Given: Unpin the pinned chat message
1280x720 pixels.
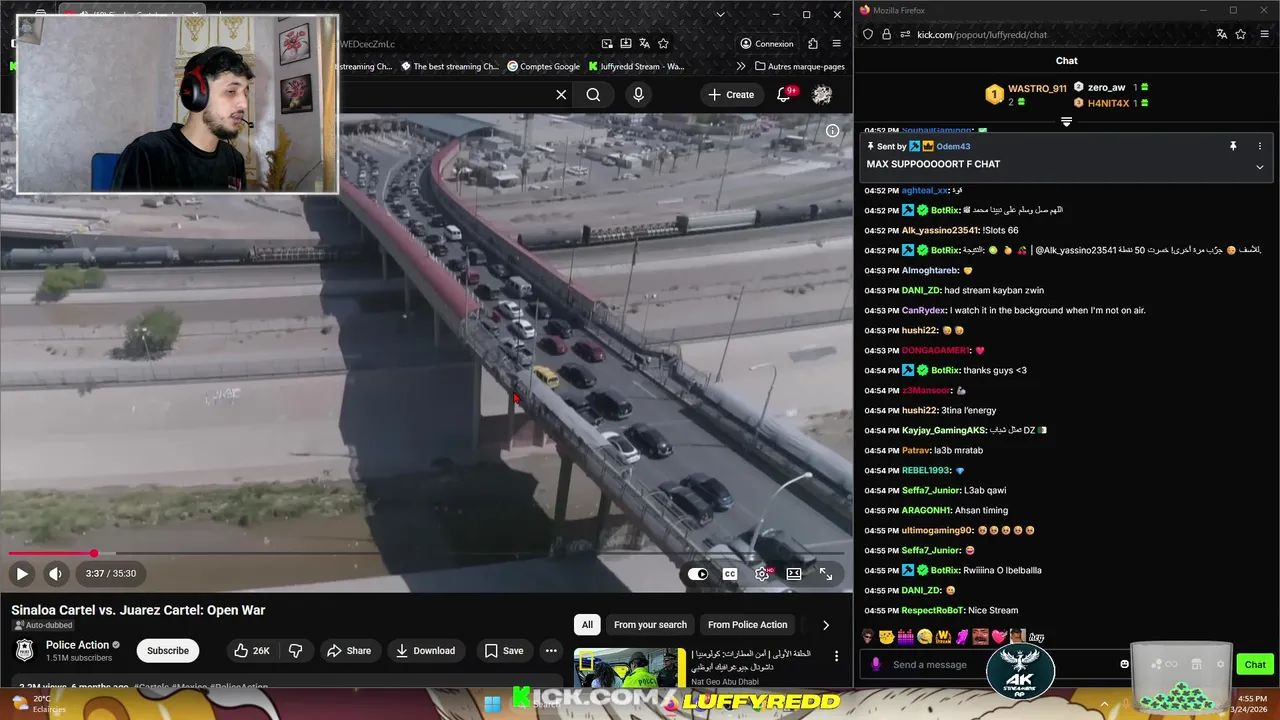Looking at the screenshot, I should click(1233, 146).
